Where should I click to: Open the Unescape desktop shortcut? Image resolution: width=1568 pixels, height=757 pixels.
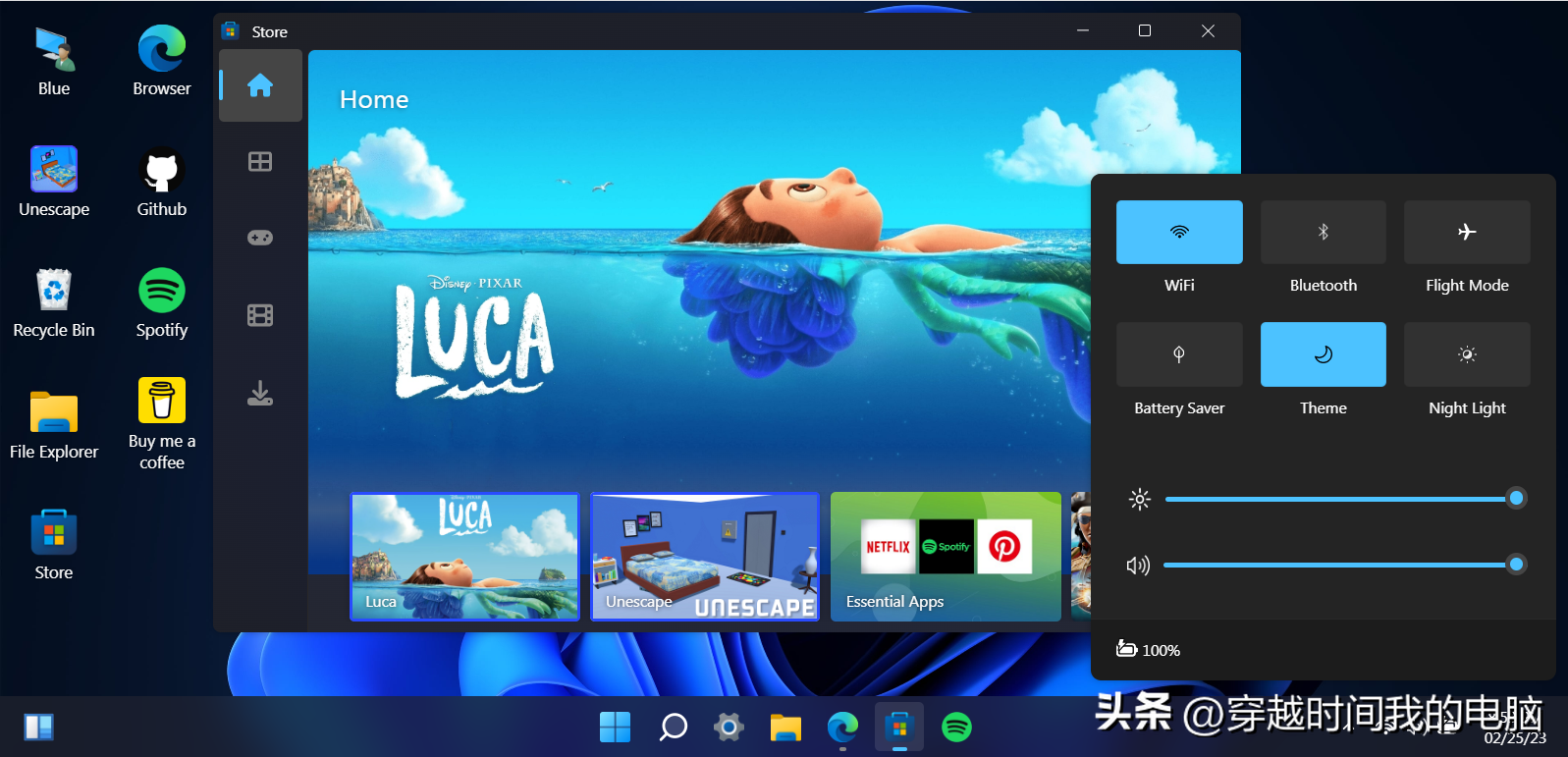click(54, 183)
